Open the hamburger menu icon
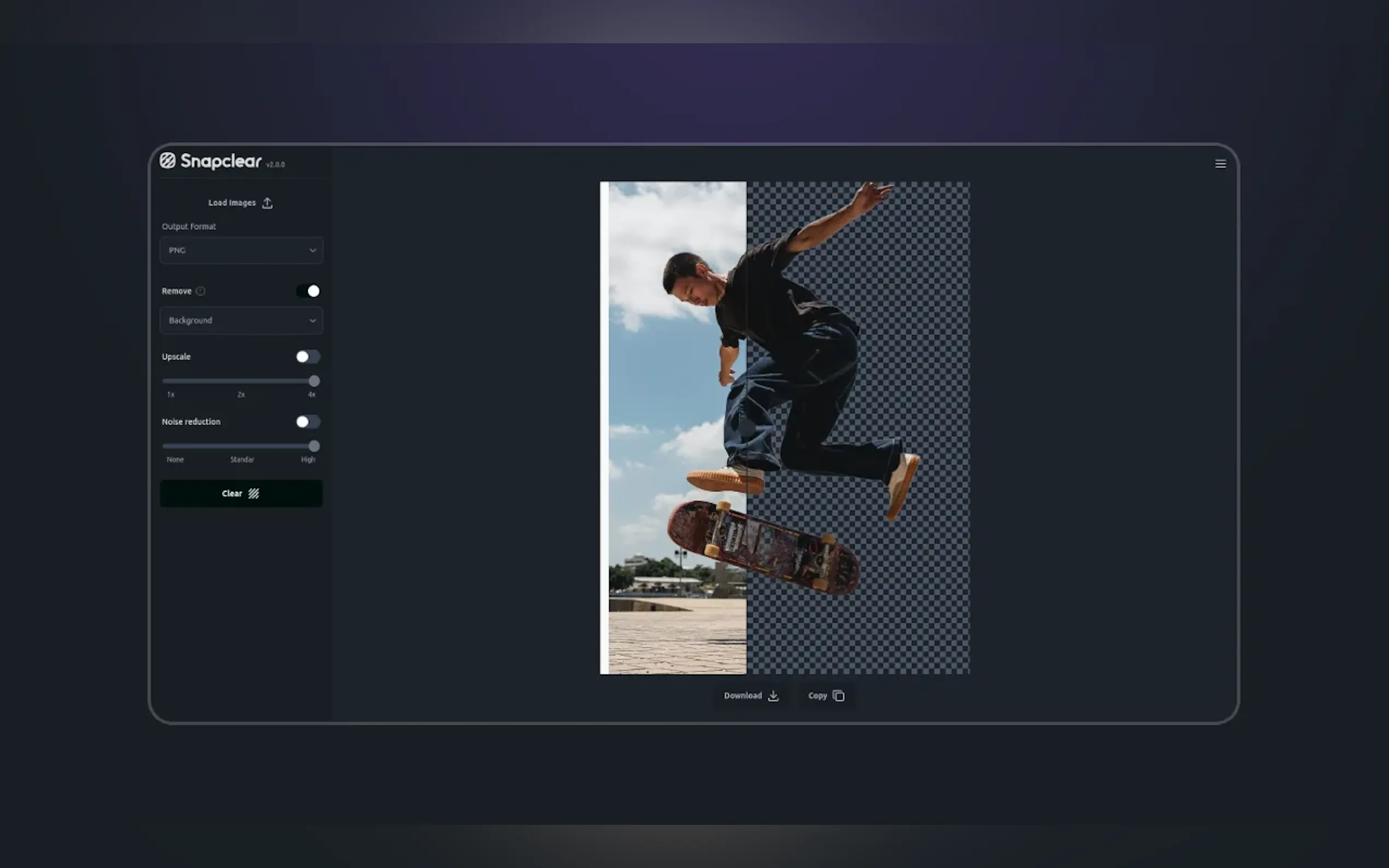Screen dimensions: 1389x868 [x=1220, y=164]
